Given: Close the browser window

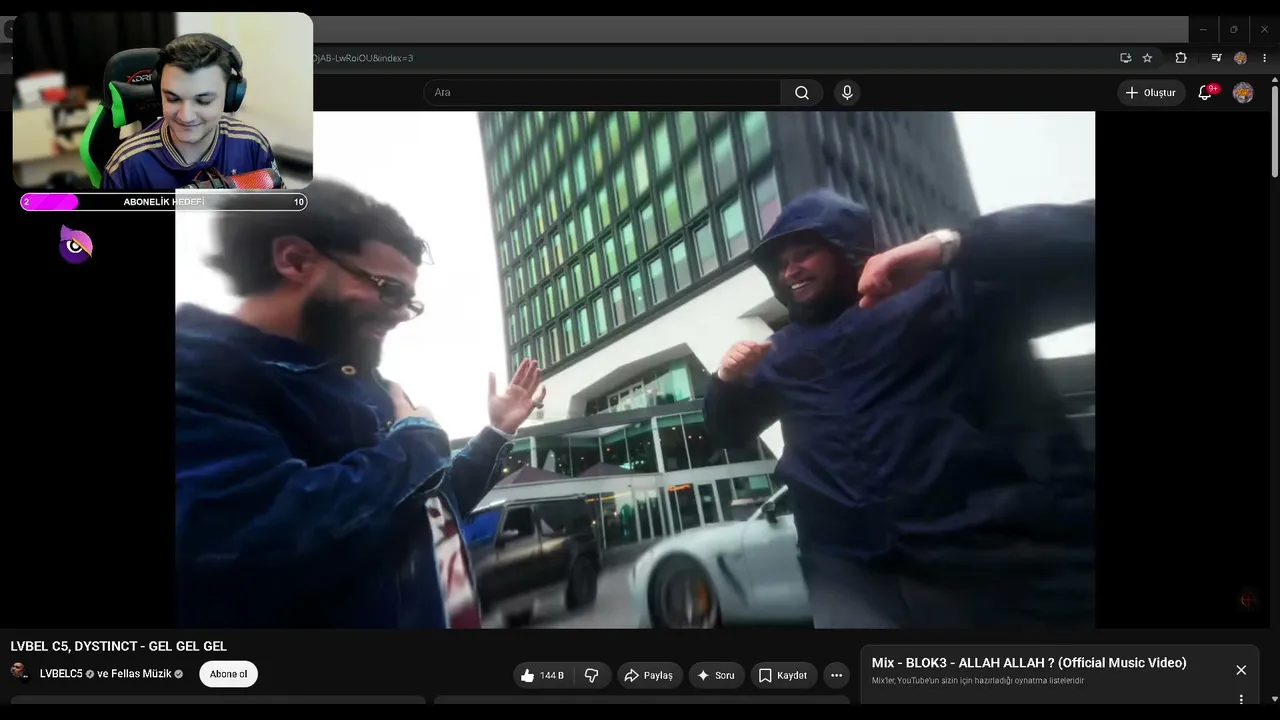Looking at the screenshot, I should 1264,30.
